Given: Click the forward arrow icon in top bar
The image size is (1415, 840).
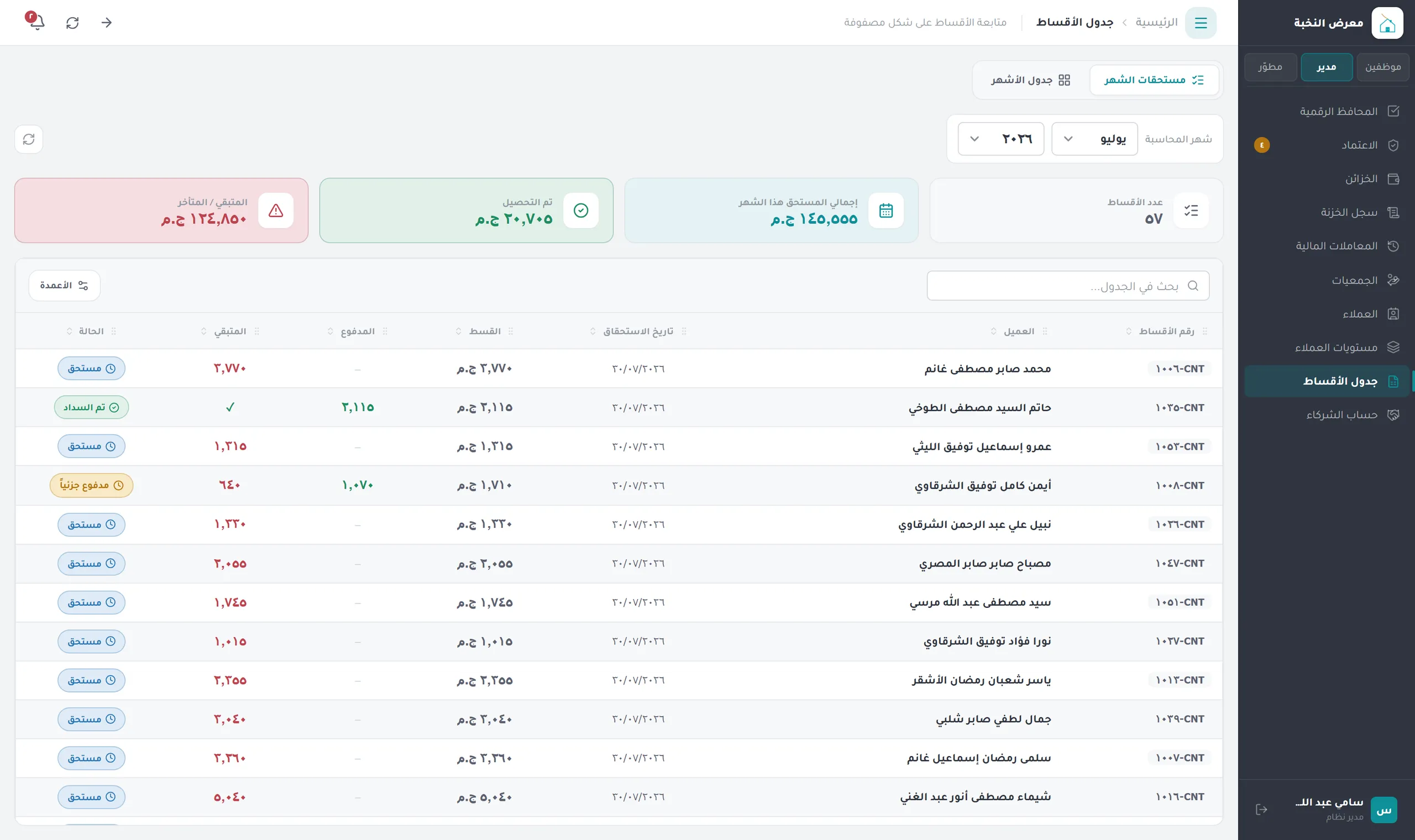Looking at the screenshot, I should pos(107,23).
